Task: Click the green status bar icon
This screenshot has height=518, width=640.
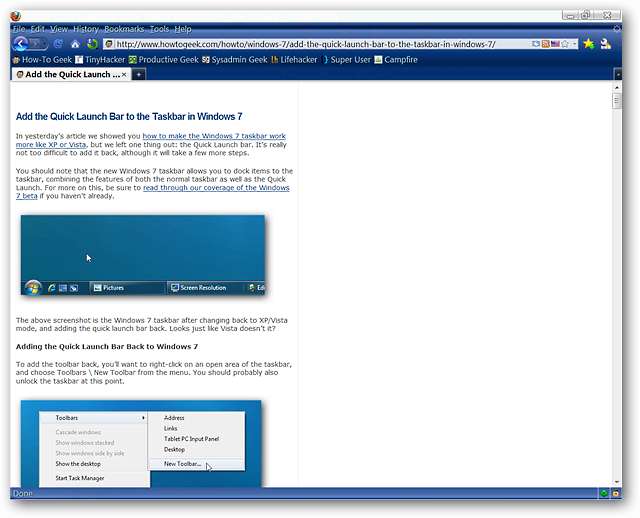Action: 604,493
